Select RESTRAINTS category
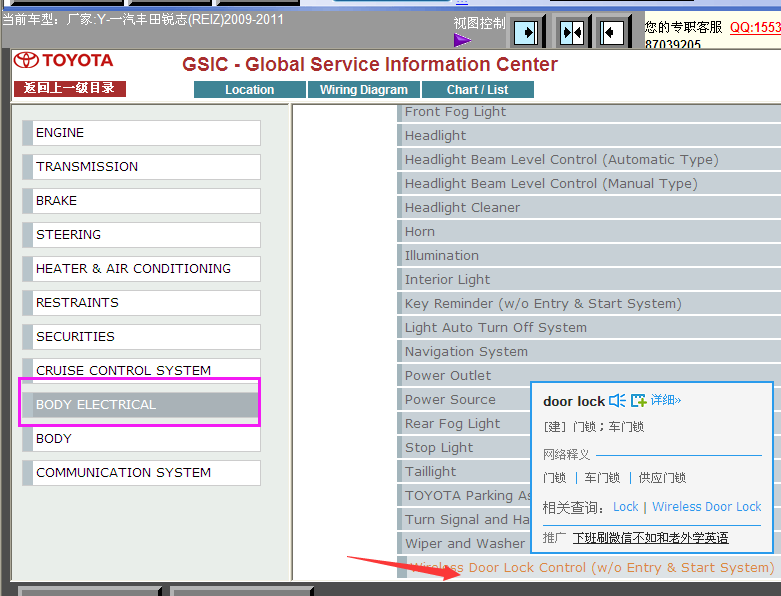This screenshot has height=596, width=781. point(141,303)
